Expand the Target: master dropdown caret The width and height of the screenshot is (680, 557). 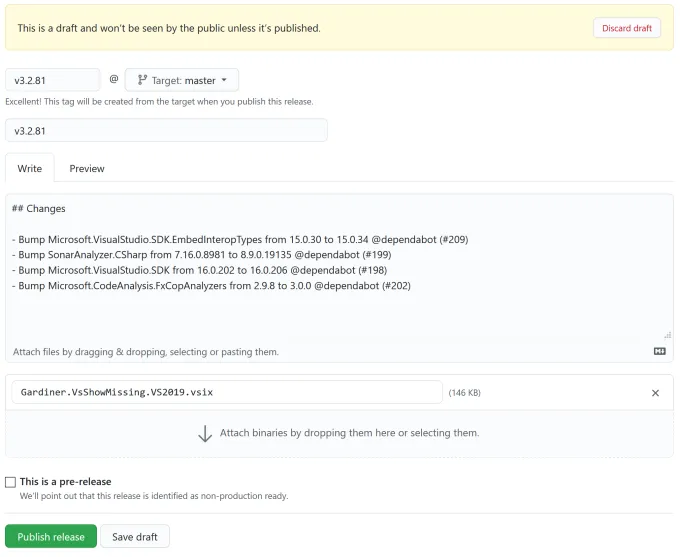click(x=224, y=80)
